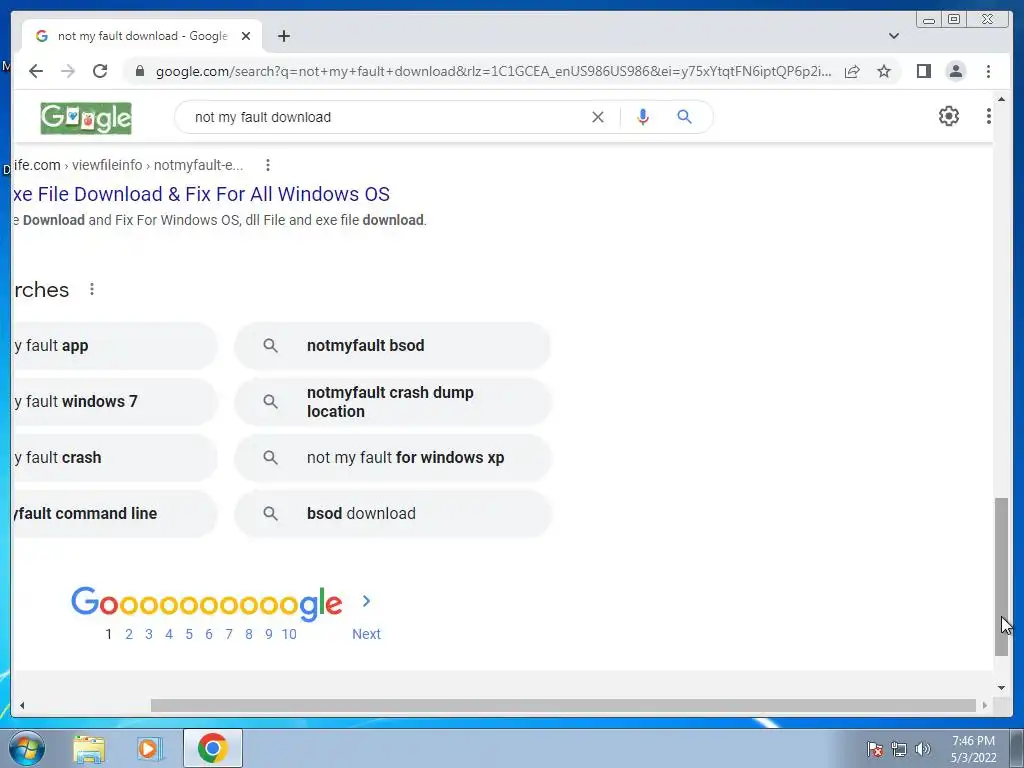Close the 'not my fault download' tab
The height and width of the screenshot is (768, 1024).
click(x=246, y=36)
